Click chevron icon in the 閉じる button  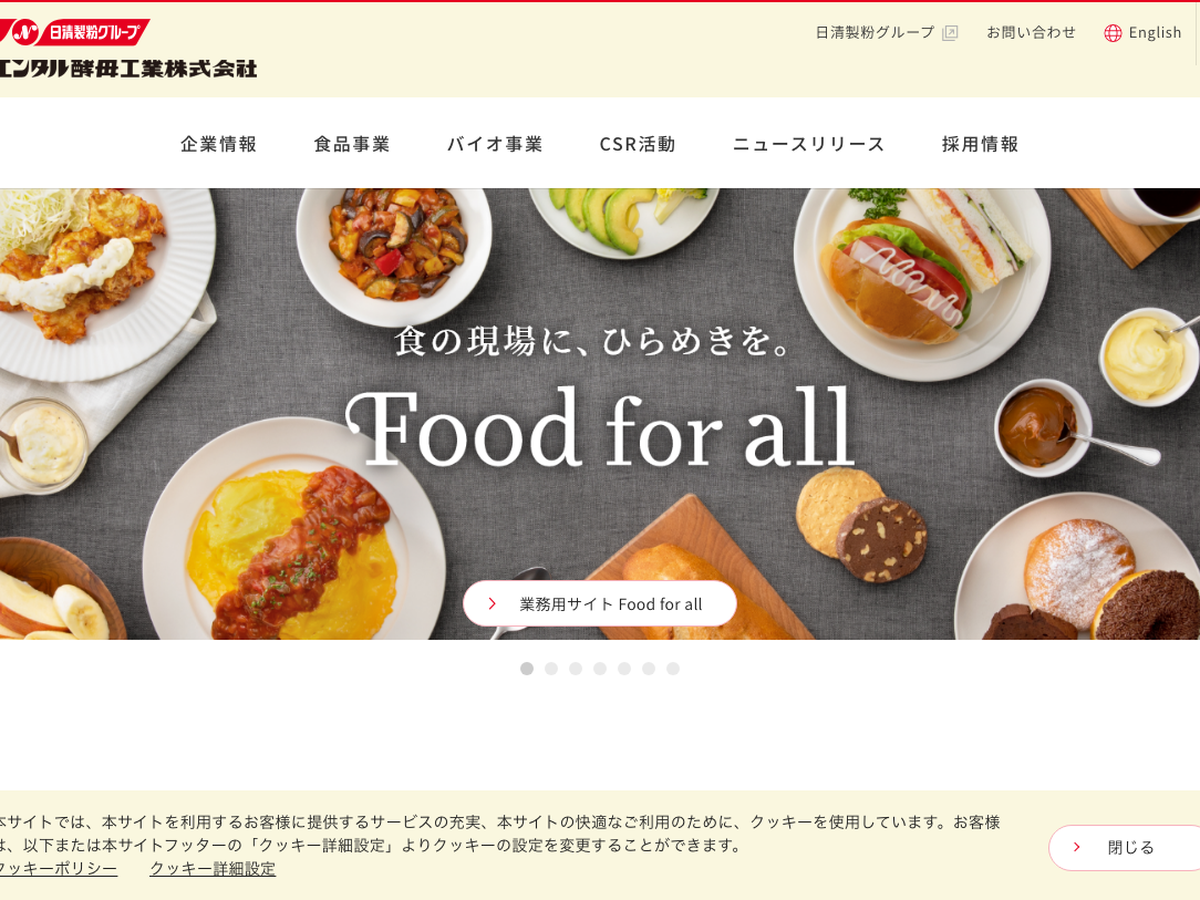tap(1077, 847)
